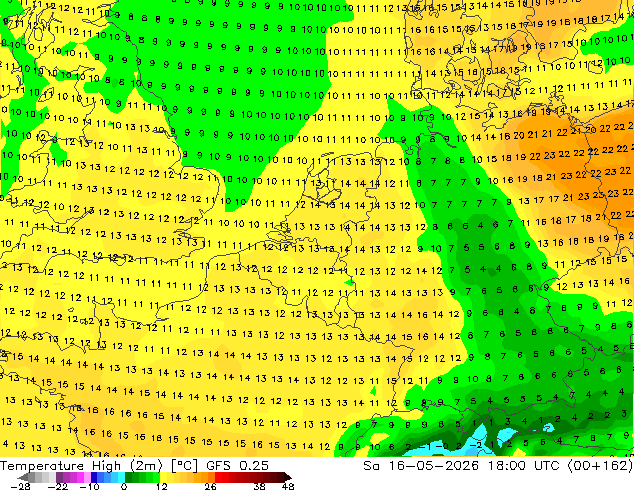This screenshot has width=634, height=490.
Task: Click the '(00+162)' forecast hour label
Action: point(600,466)
